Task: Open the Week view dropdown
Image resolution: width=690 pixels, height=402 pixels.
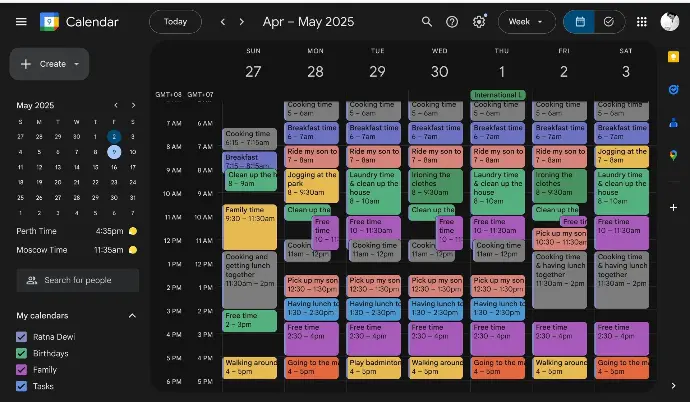Action: point(526,21)
